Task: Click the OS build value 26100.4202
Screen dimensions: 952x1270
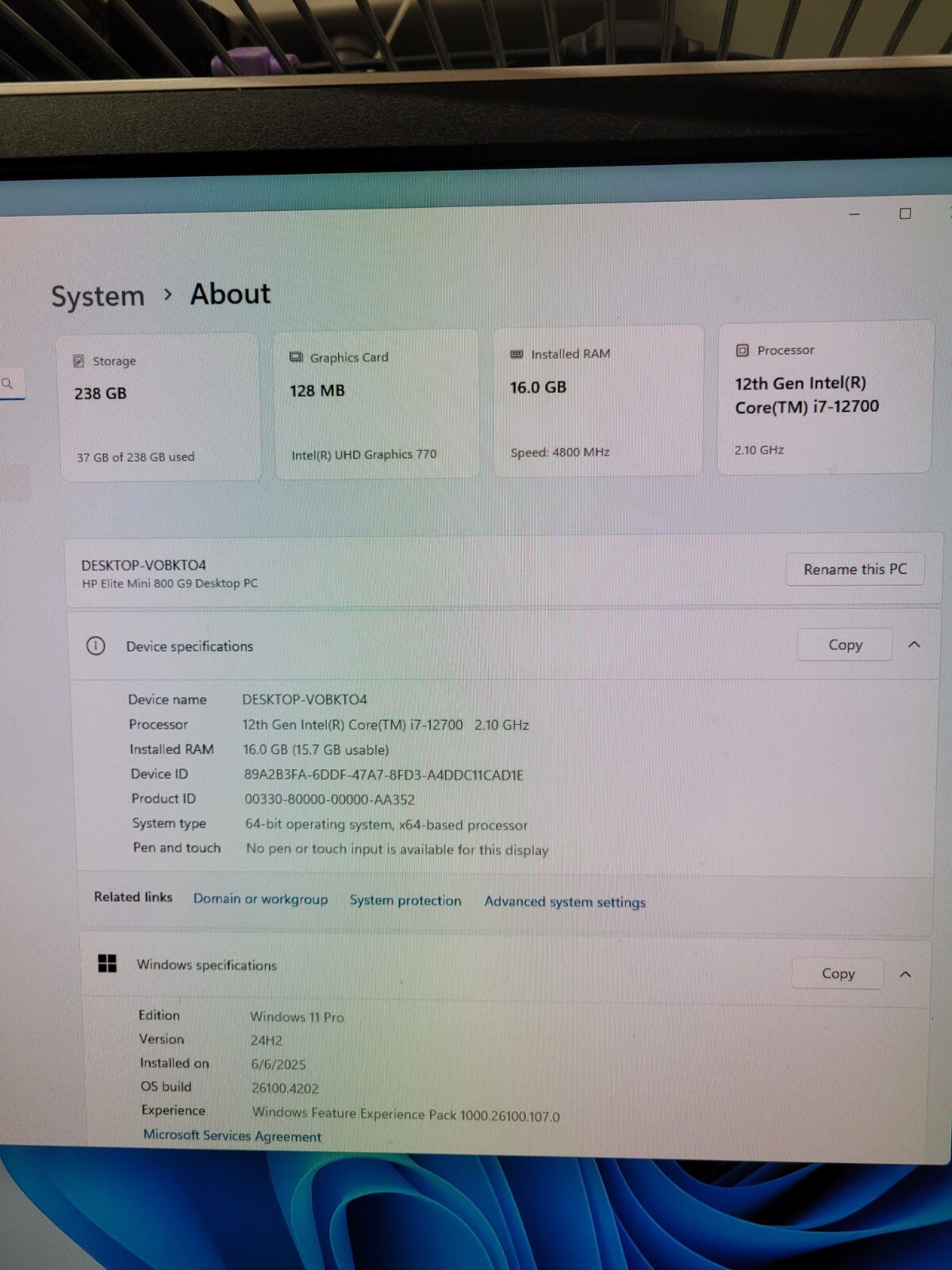Action: coord(285,1088)
